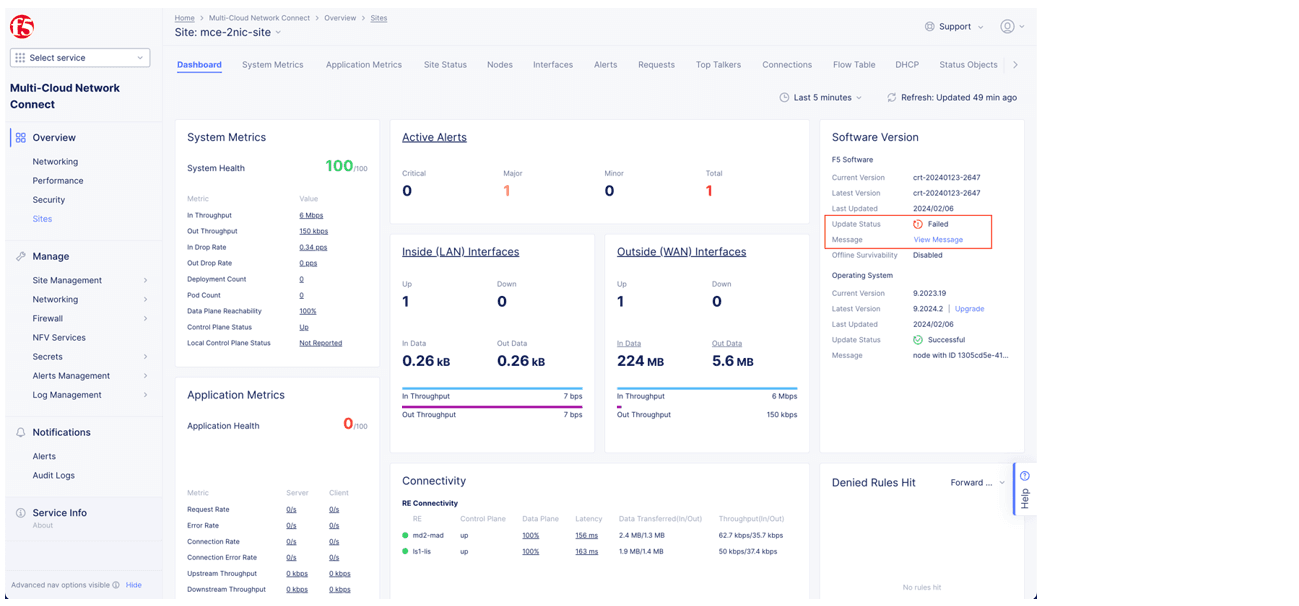Switch to the System Metrics tab
The image size is (1299, 606).
pyautogui.click(x=272, y=65)
